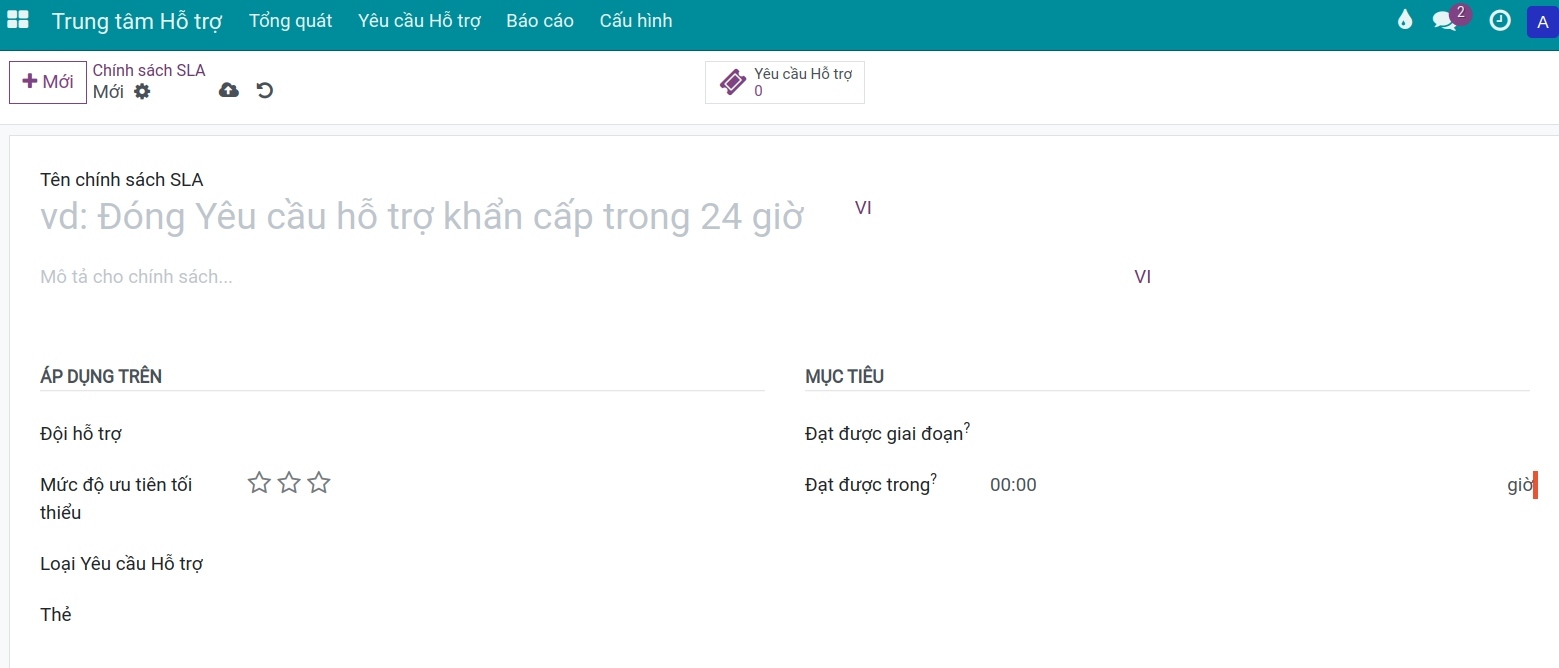The height and width of the screenshot is (668, 1559).
Task: Open the user avatar A menu
Action: point(1542,21)
